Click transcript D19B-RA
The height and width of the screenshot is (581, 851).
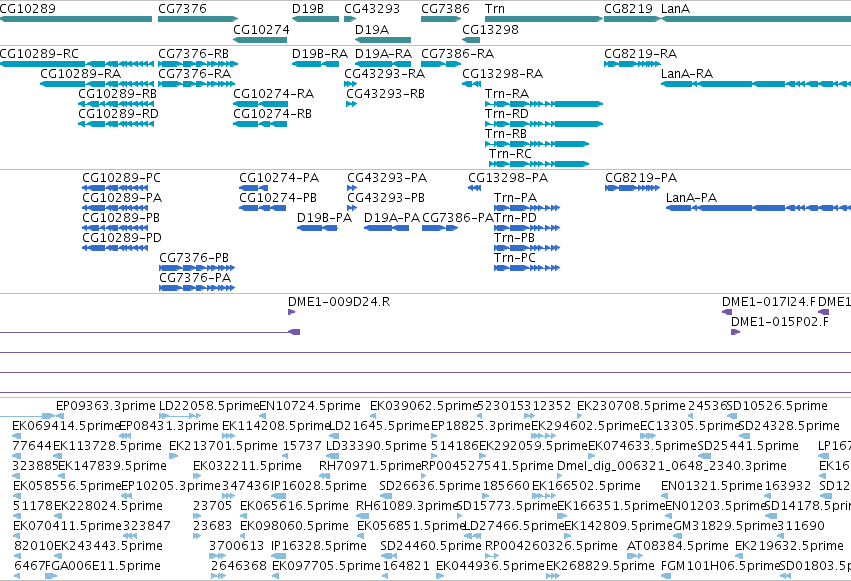point(320,54)
